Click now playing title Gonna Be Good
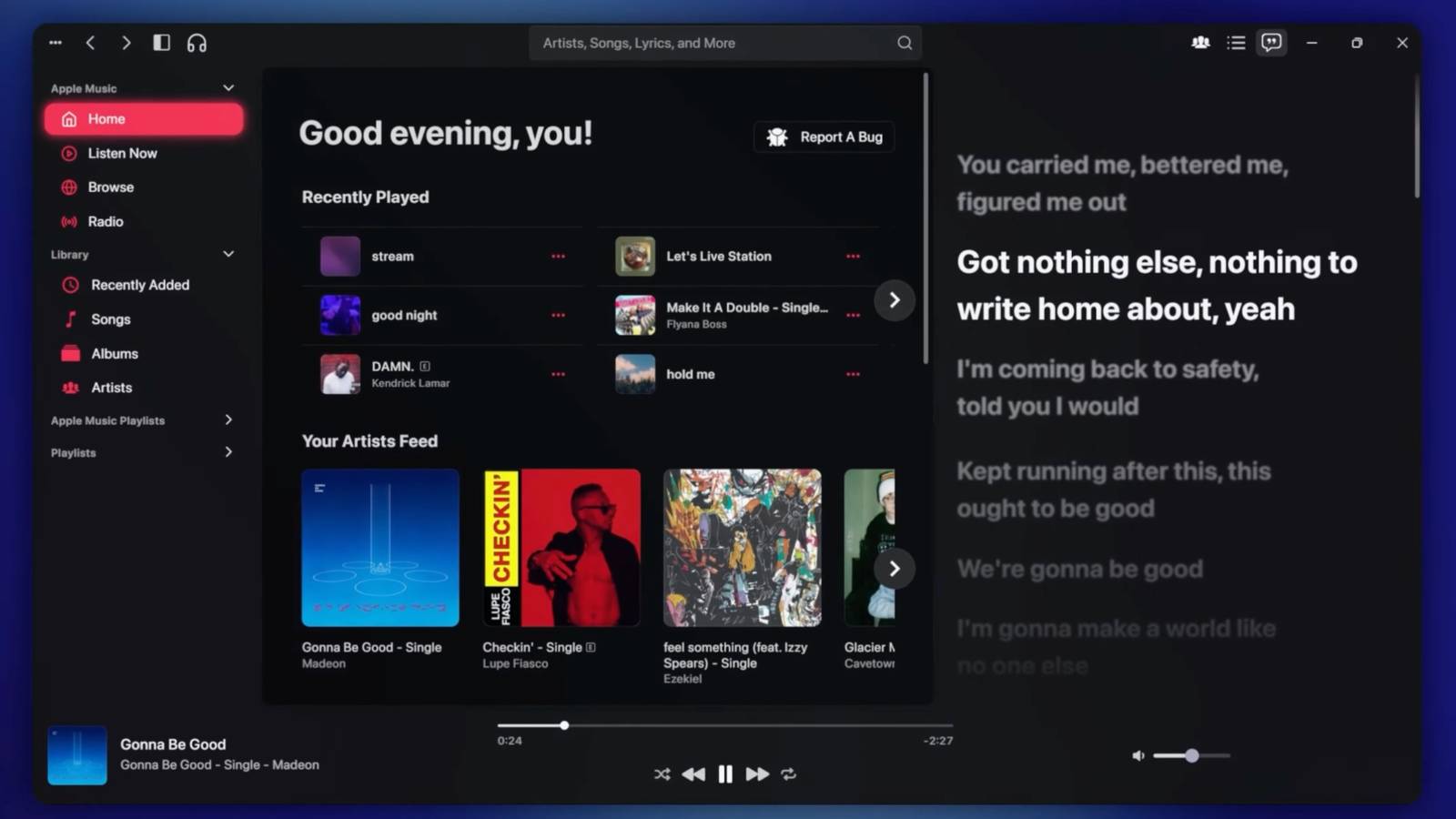The image size is (1456, 819). click(173, 744)
